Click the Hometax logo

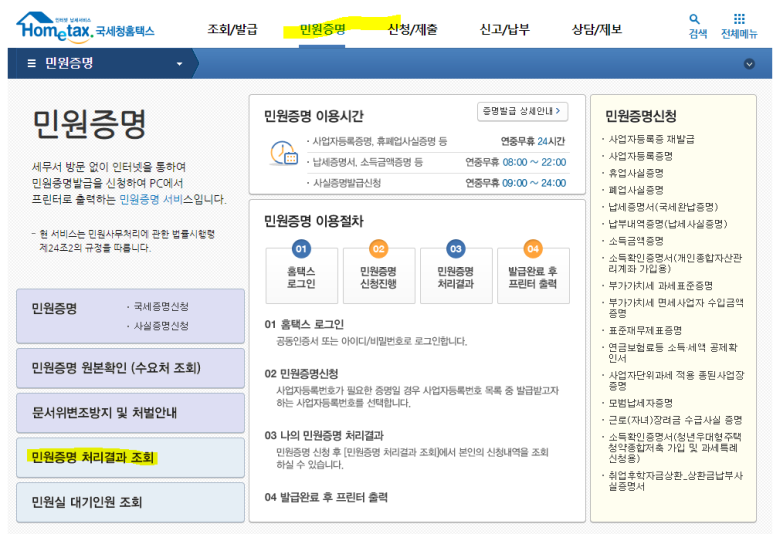(85, 27)
